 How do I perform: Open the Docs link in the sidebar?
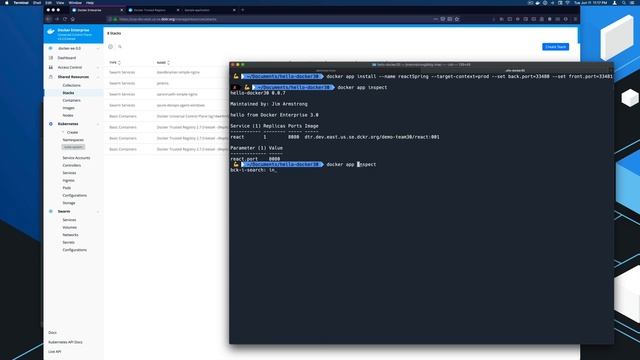(53, 333)
